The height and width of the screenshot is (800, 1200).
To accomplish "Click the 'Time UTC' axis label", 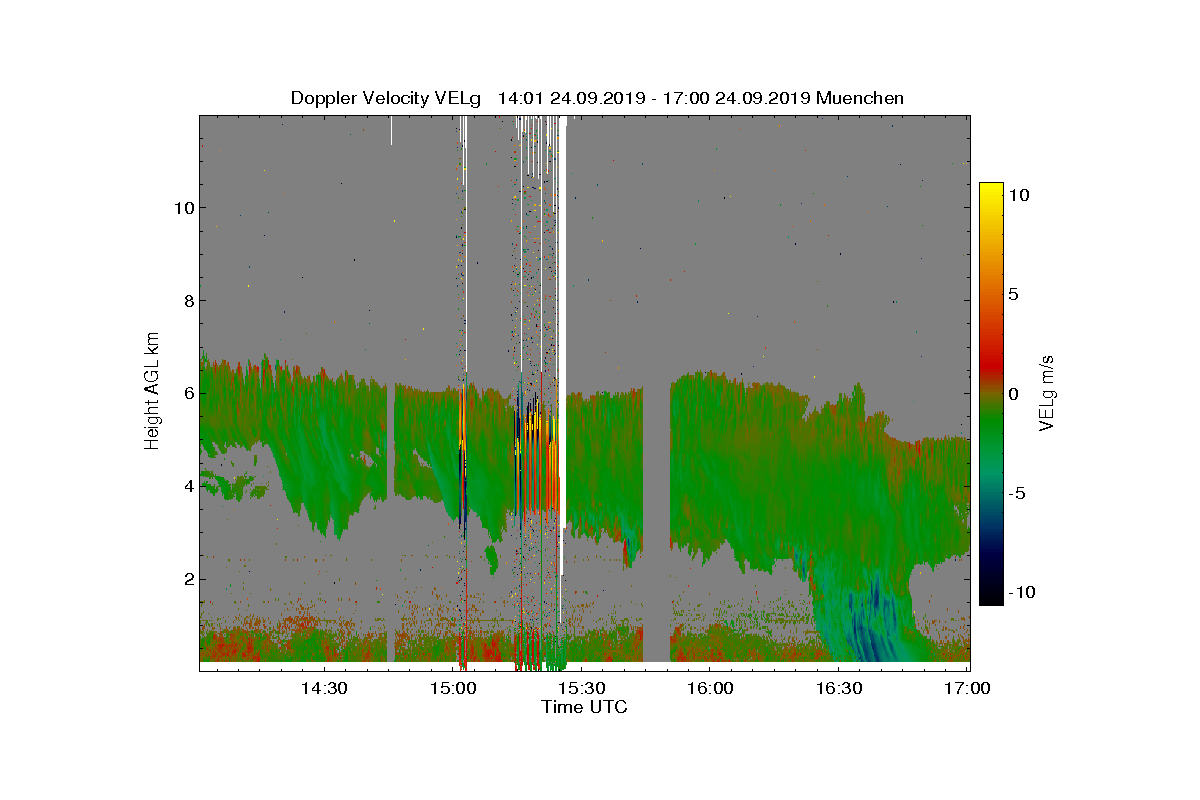I will coord(585,707).
